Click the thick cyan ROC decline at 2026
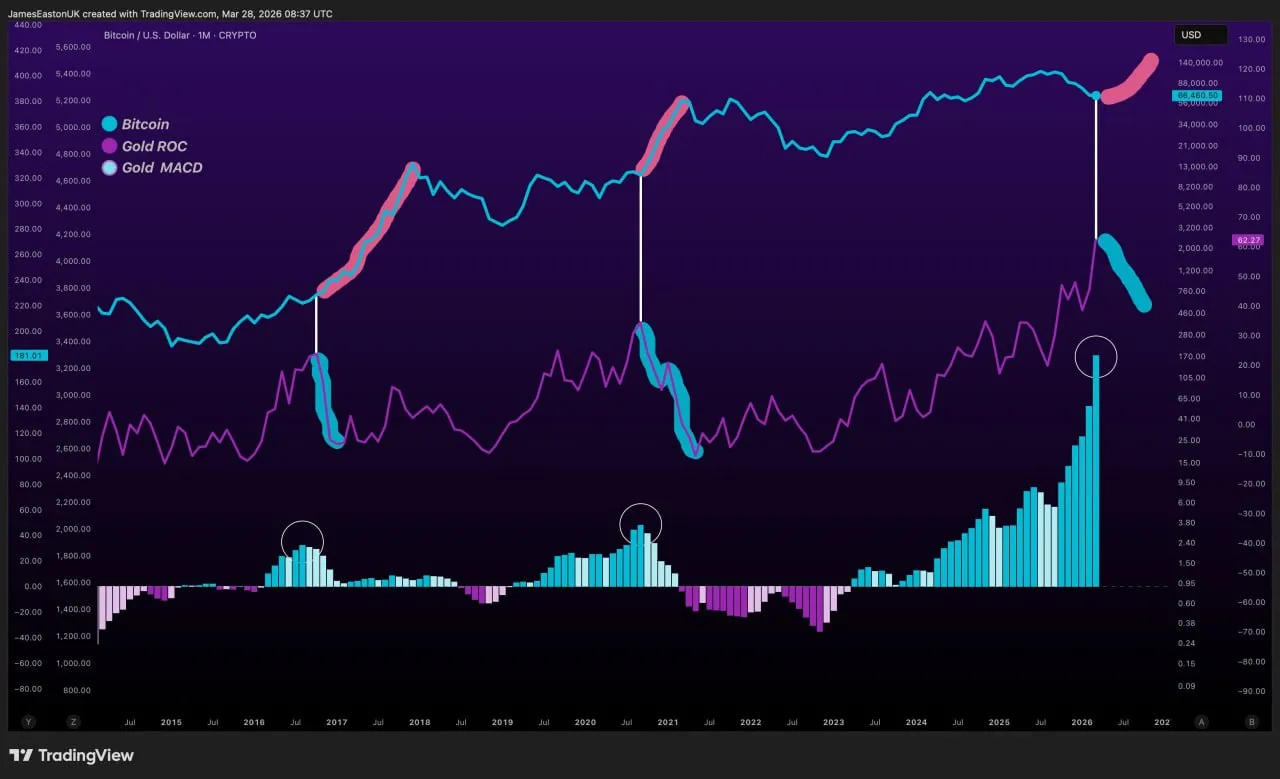Viewport: 1280px width, 779px height. point(1125,271)
